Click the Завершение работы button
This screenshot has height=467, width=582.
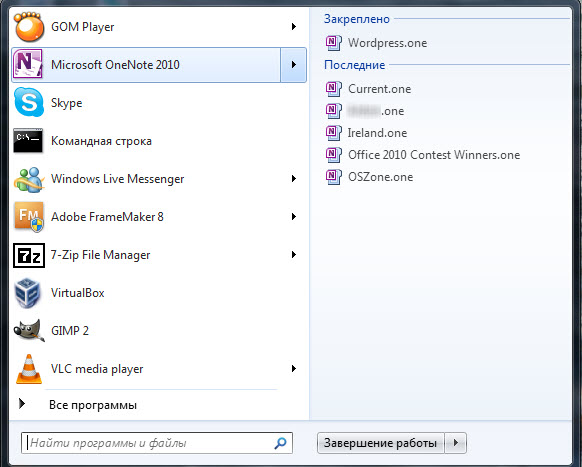pyautogui.click(x=380, y=442)
